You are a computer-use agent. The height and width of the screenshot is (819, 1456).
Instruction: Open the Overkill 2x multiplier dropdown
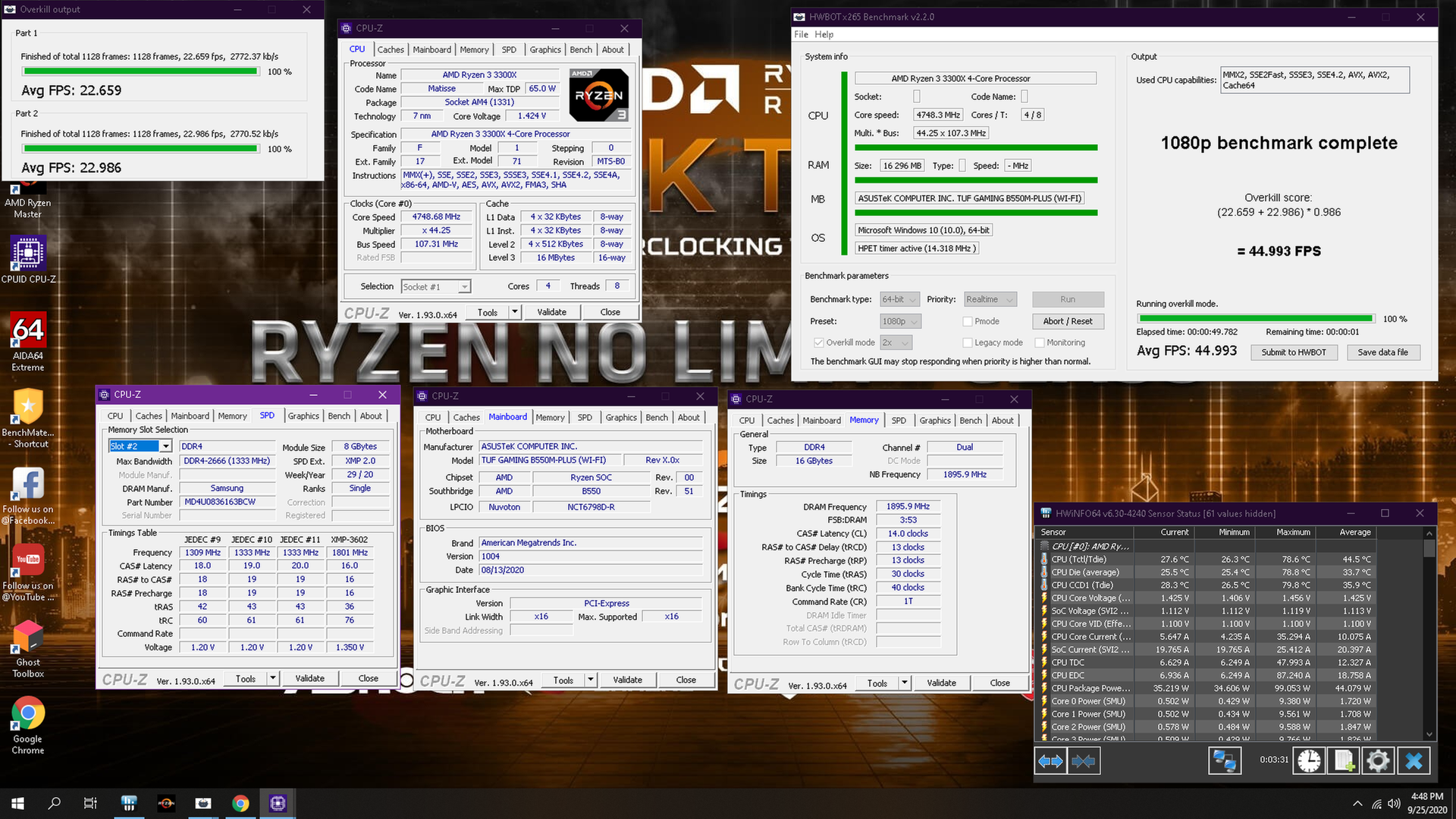point(896,343)
